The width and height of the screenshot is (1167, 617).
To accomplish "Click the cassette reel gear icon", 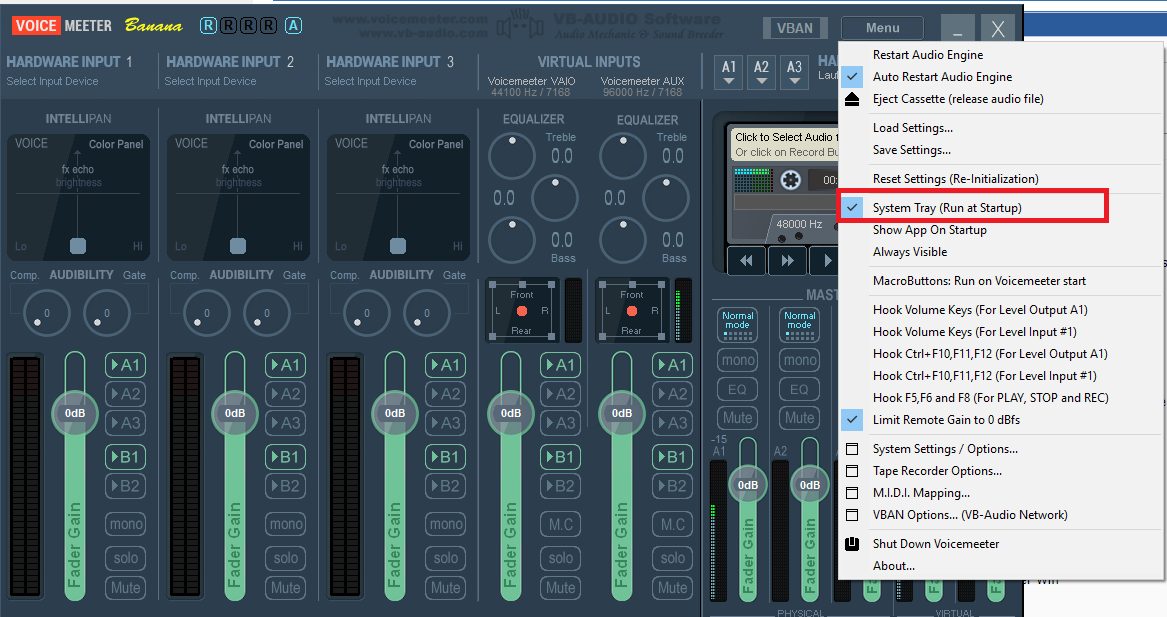I will point(790,180).
